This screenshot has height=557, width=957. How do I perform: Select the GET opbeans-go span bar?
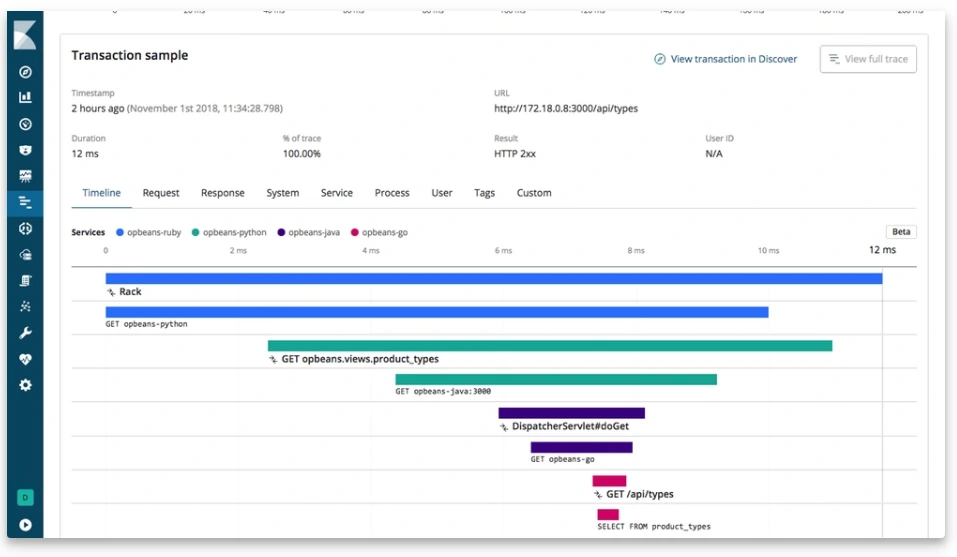tap(582, 448)
